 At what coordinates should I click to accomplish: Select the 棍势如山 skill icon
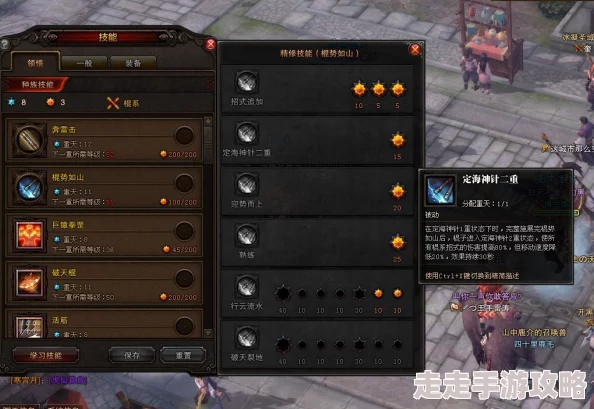pos(30,187)
